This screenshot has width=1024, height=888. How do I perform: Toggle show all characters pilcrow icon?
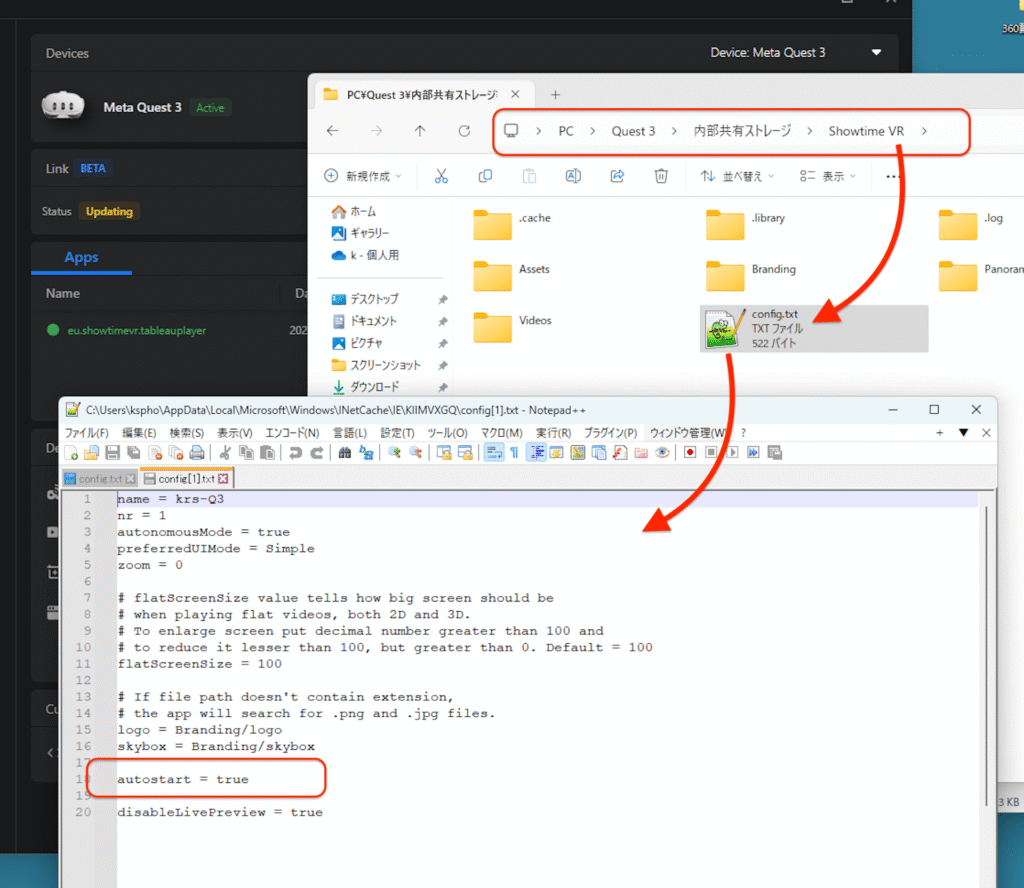[x=514, y=453]
